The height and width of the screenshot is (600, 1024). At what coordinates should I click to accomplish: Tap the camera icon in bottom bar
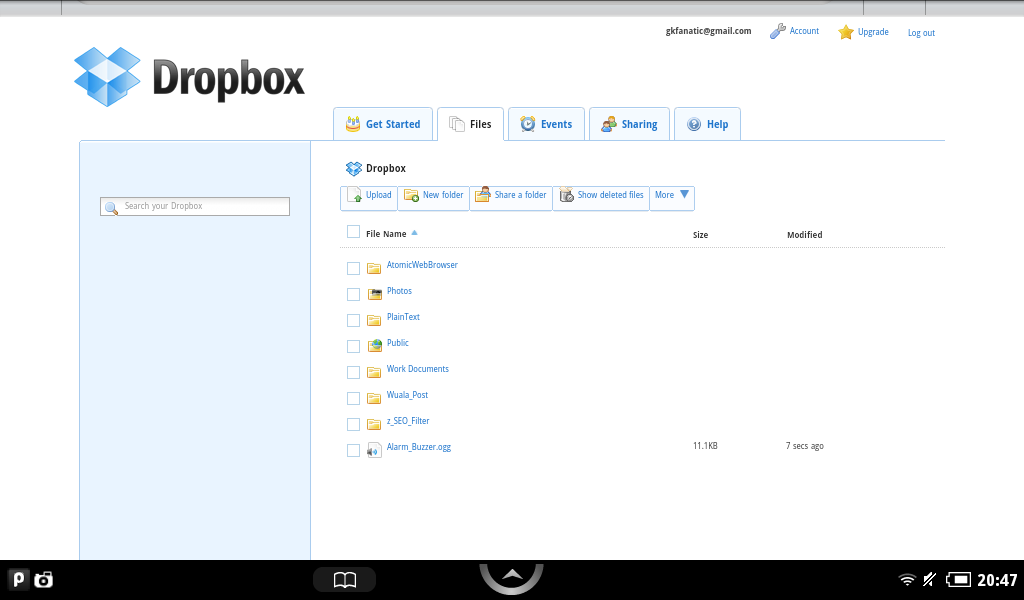coord(43,579)
